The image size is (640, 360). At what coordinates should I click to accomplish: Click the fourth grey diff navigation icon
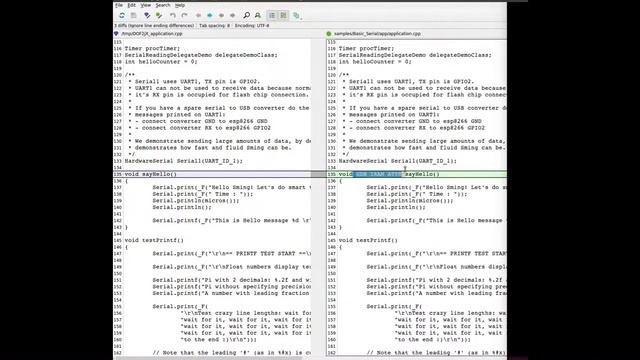[x=233, y=16]
